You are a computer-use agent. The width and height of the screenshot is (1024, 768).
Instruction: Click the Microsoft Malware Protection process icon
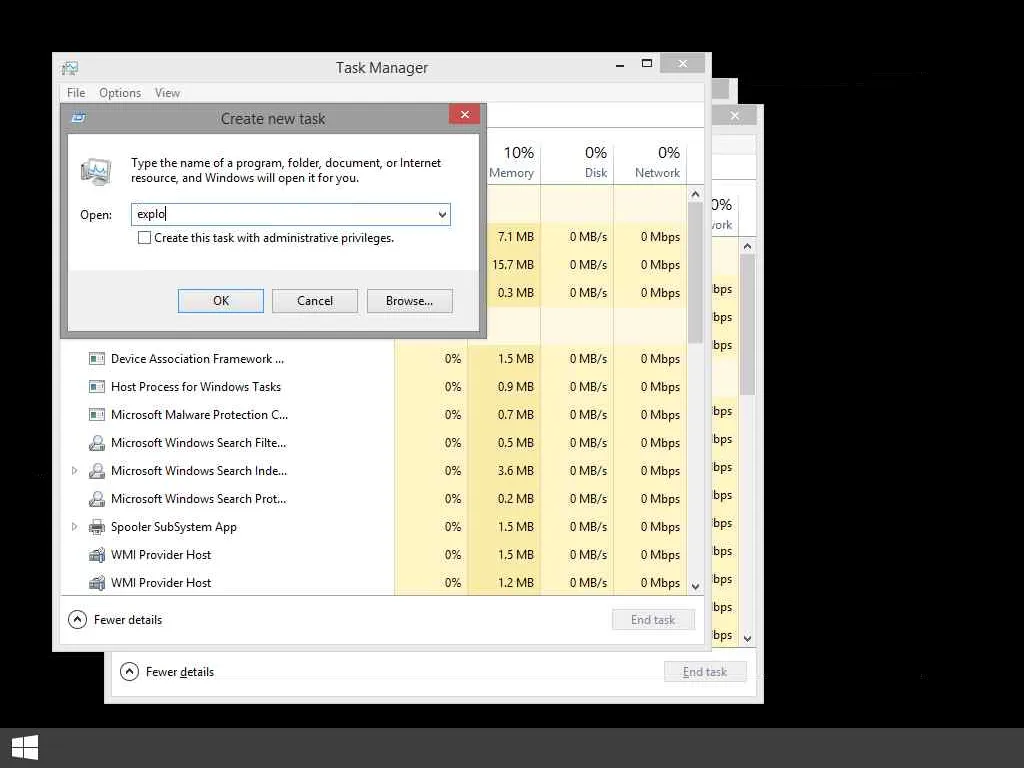(x=97, y=415)
